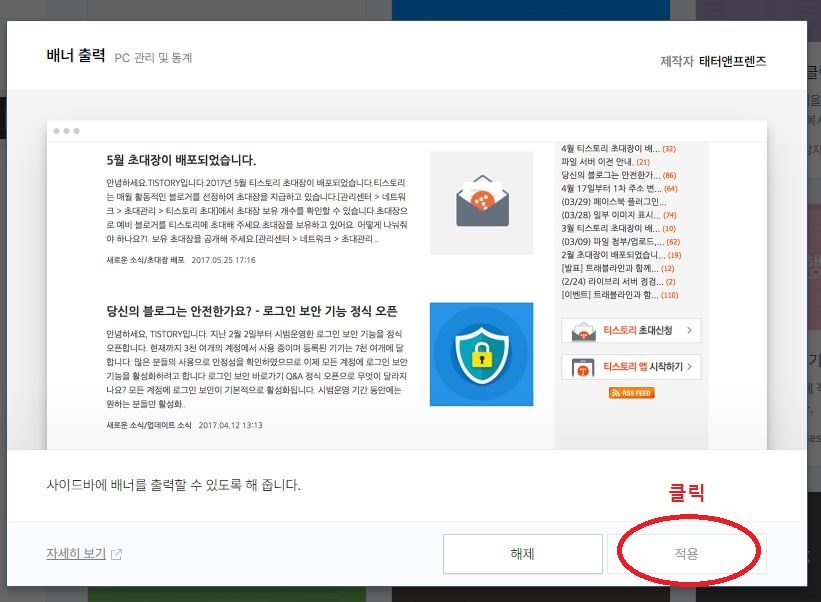Open sidebar item (03/28) 일부 이미지 표시 (74)
This screenshot has width=821, height=602.
pos(619,215)
